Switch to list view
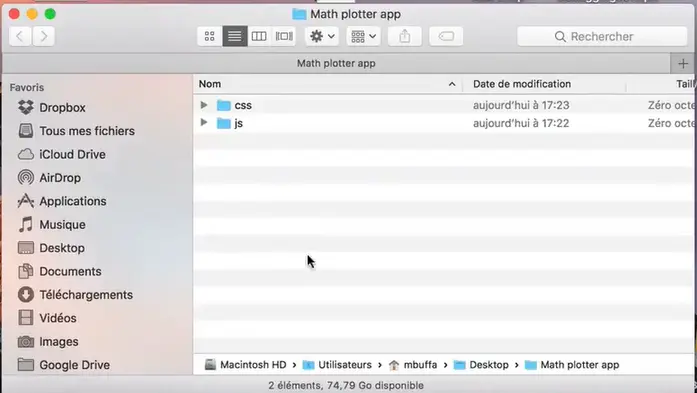Viewport: 697px width, 393px height. (x=235, y=36)
